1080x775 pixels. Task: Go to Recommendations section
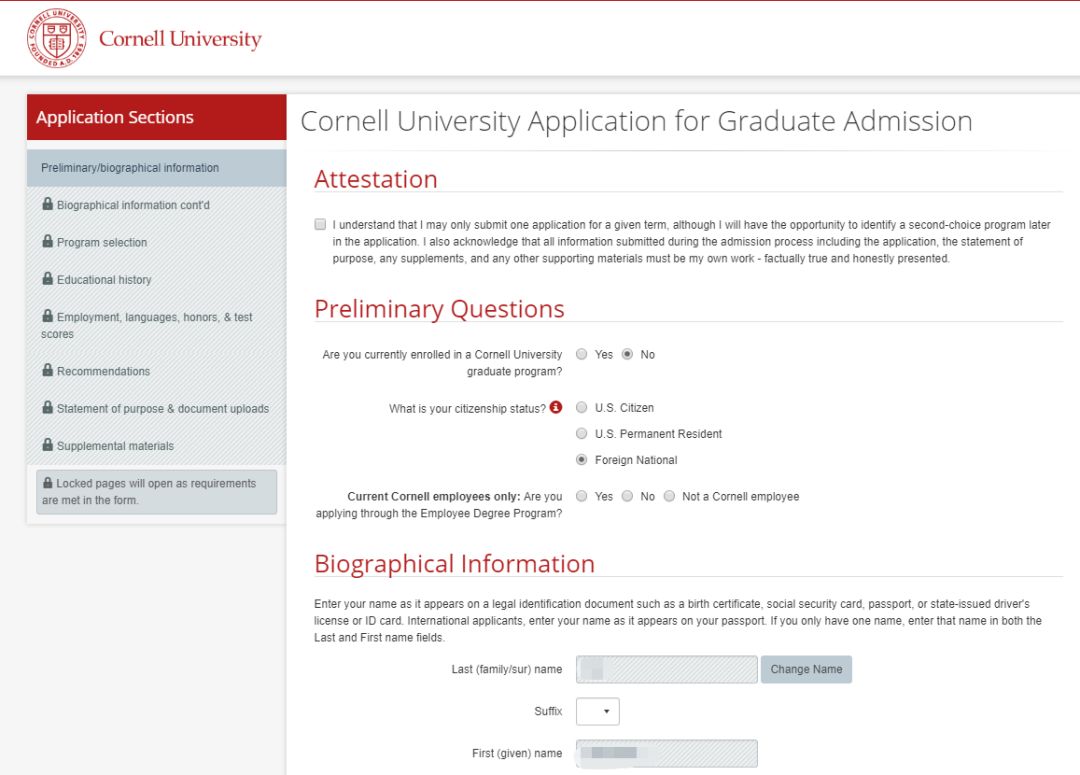pyautogui.click(x=156, y=371)
